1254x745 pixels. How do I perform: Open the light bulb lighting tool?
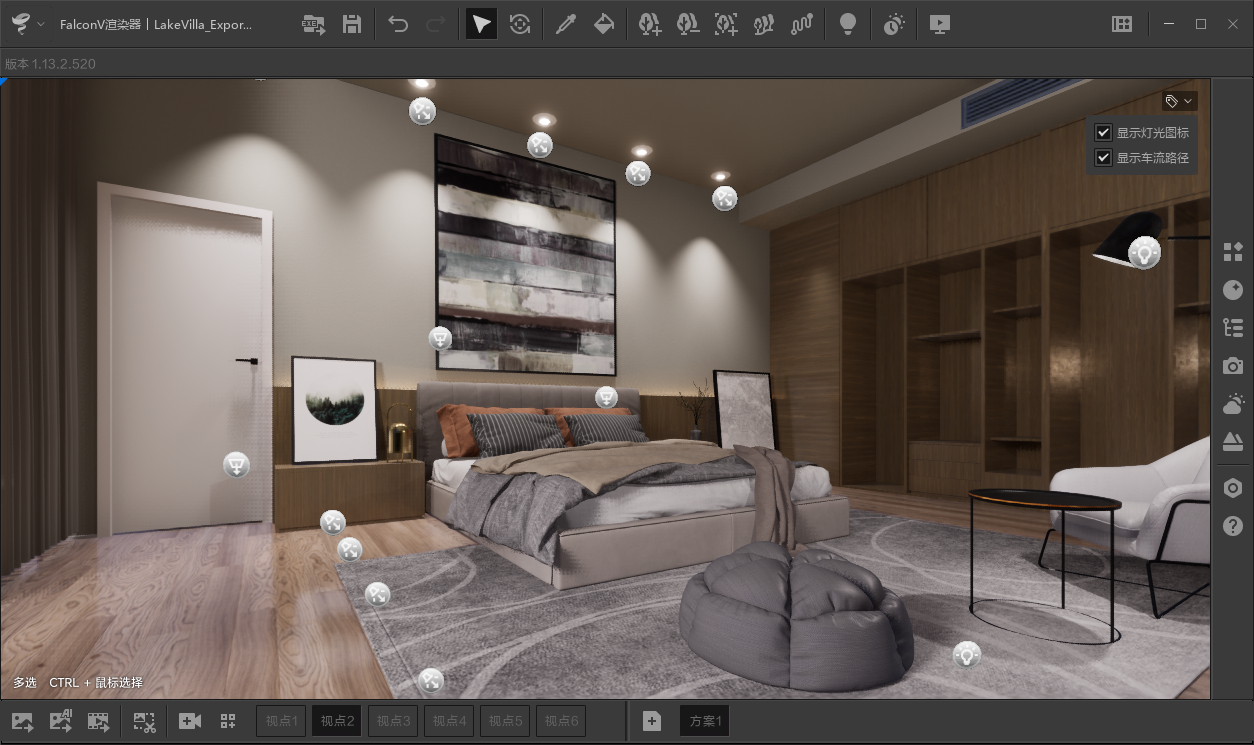click(848, 25)
